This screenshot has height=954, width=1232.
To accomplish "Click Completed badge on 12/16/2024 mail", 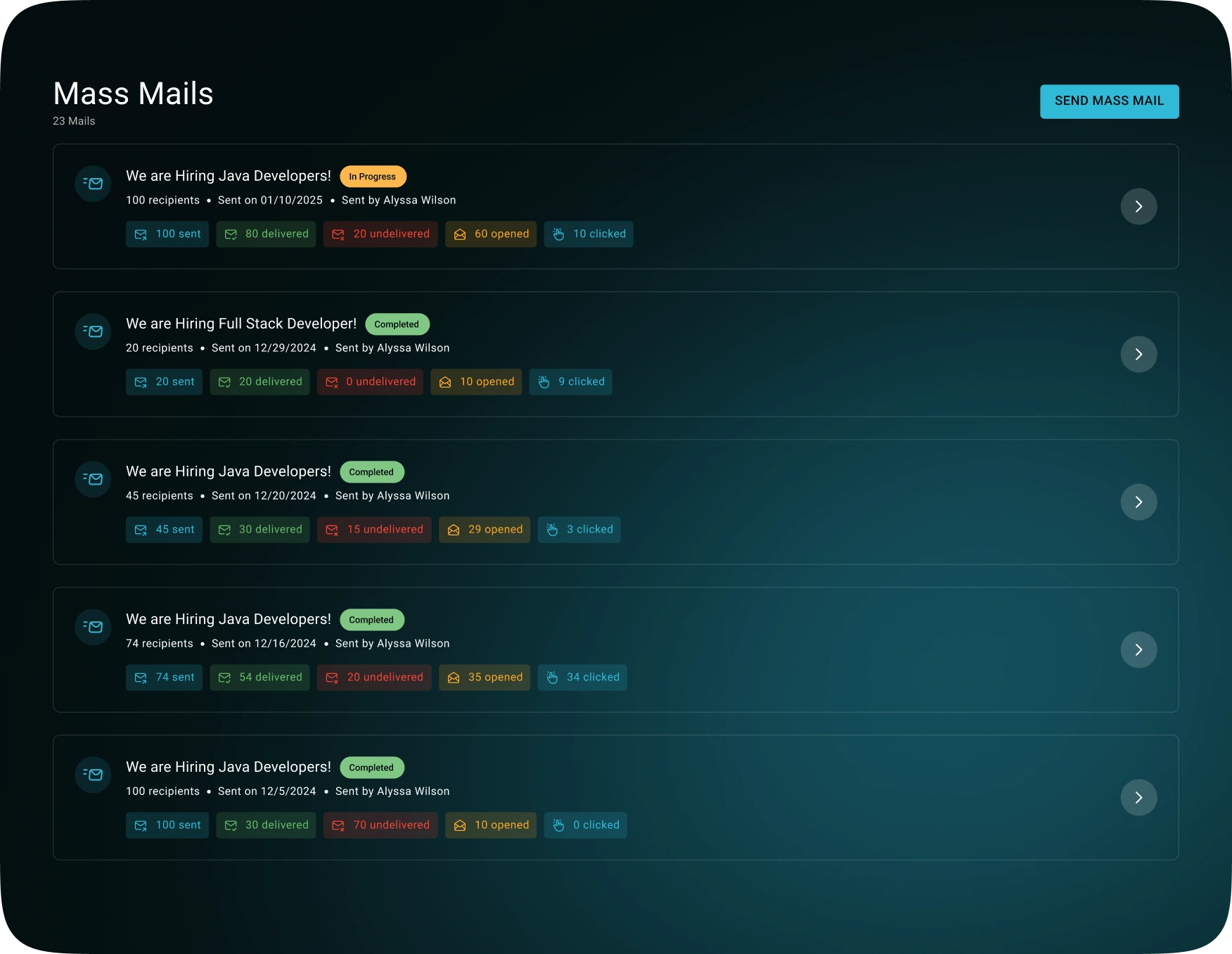I will (x=371, y=620).
